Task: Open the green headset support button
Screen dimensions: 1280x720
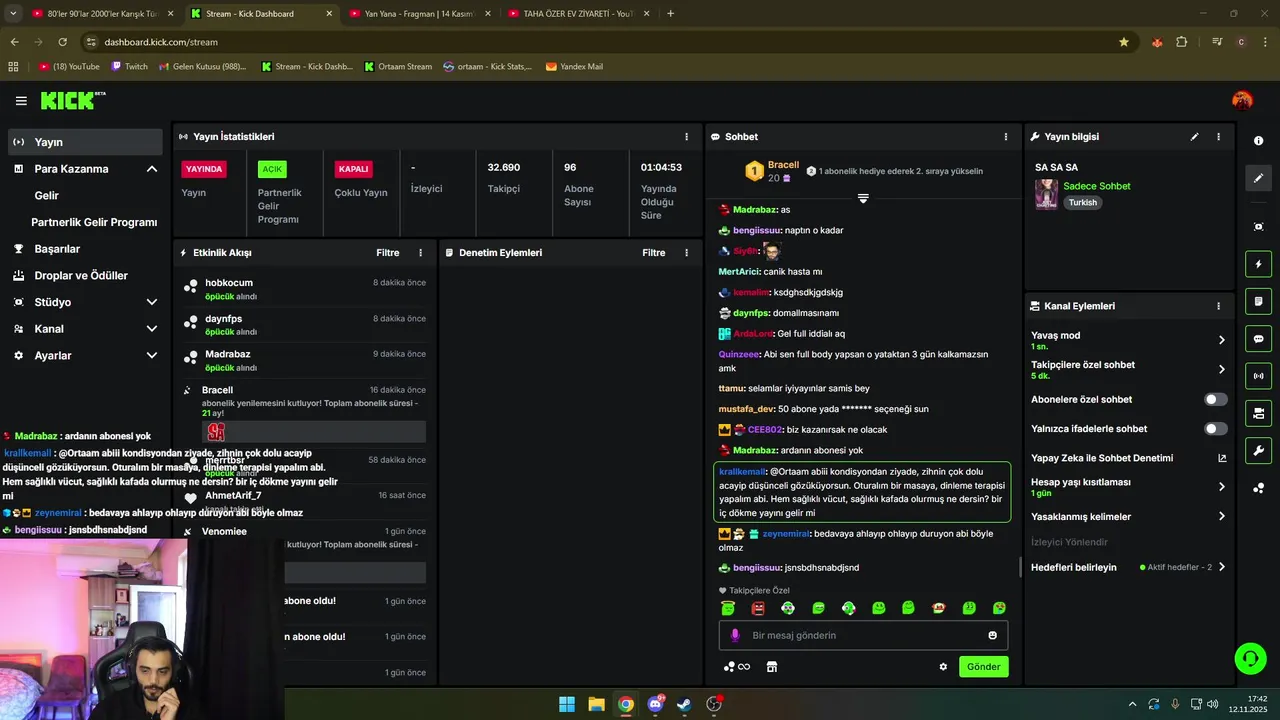Action: (x=1250, y=658)
